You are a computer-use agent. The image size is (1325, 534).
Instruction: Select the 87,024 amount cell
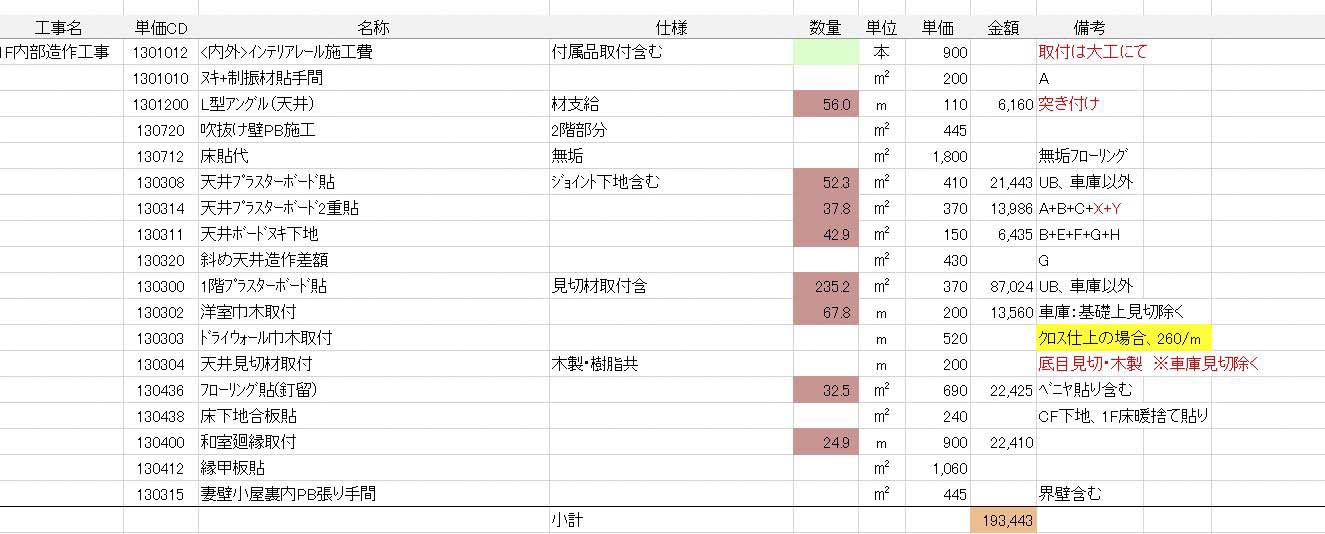(1003, 286)
